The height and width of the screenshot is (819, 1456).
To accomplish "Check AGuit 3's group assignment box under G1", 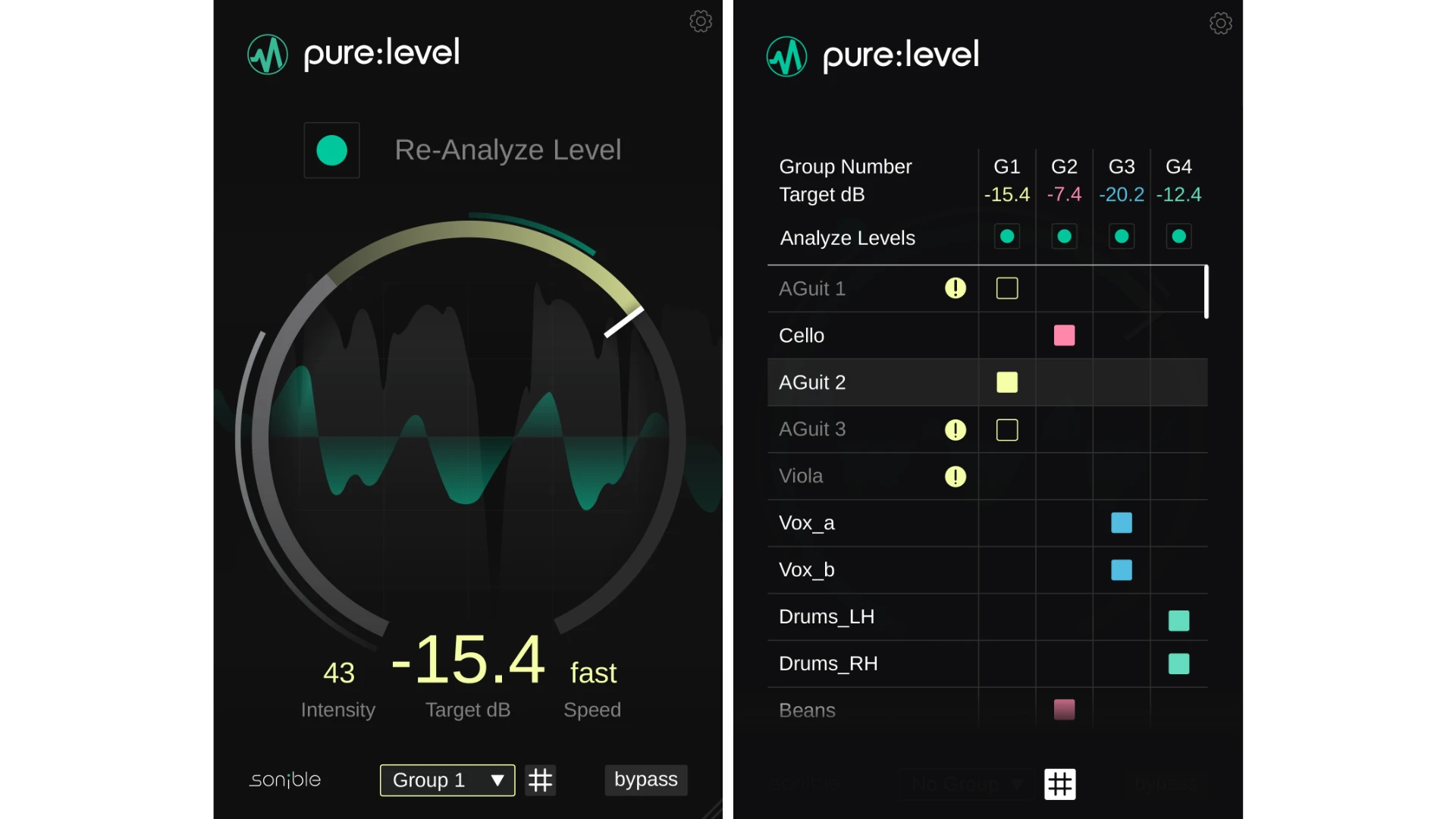I will tap(1006, 429).
